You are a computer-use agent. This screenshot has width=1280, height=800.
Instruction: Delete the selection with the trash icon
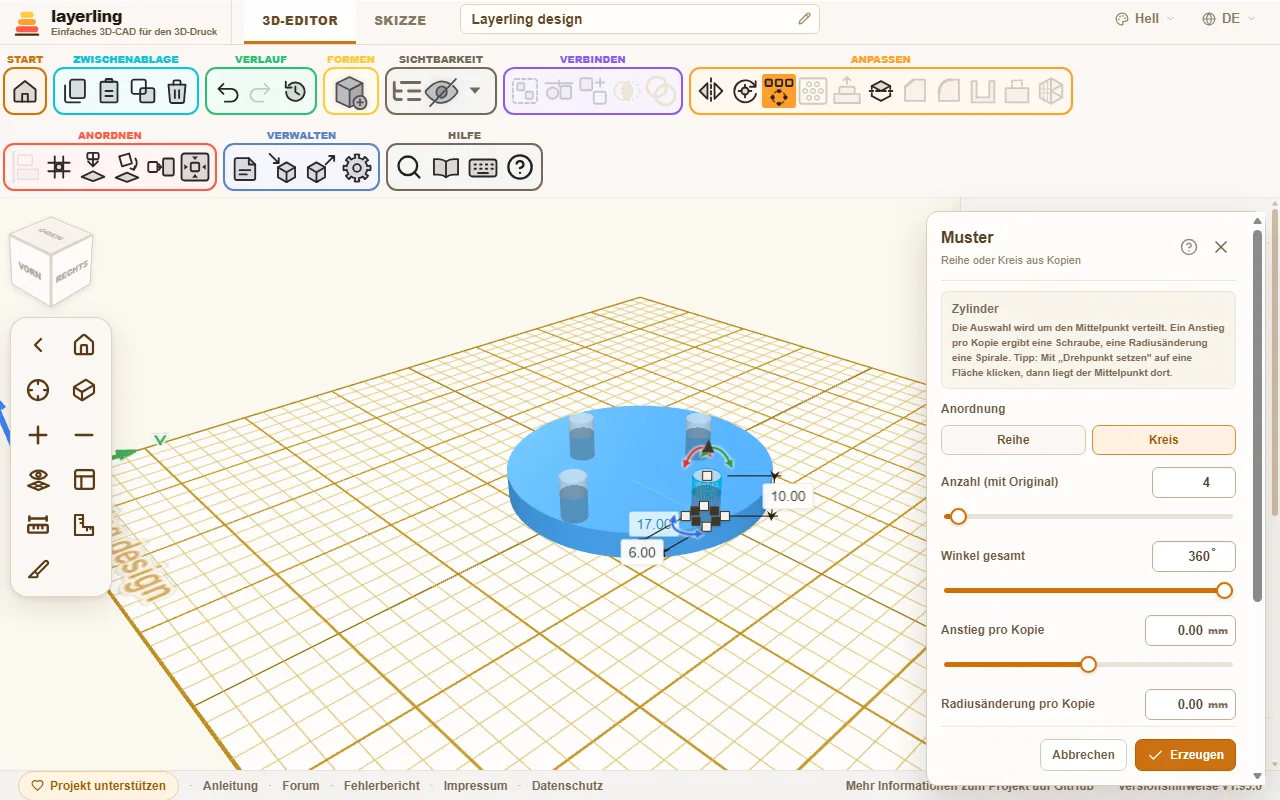[x=177, y=92]
